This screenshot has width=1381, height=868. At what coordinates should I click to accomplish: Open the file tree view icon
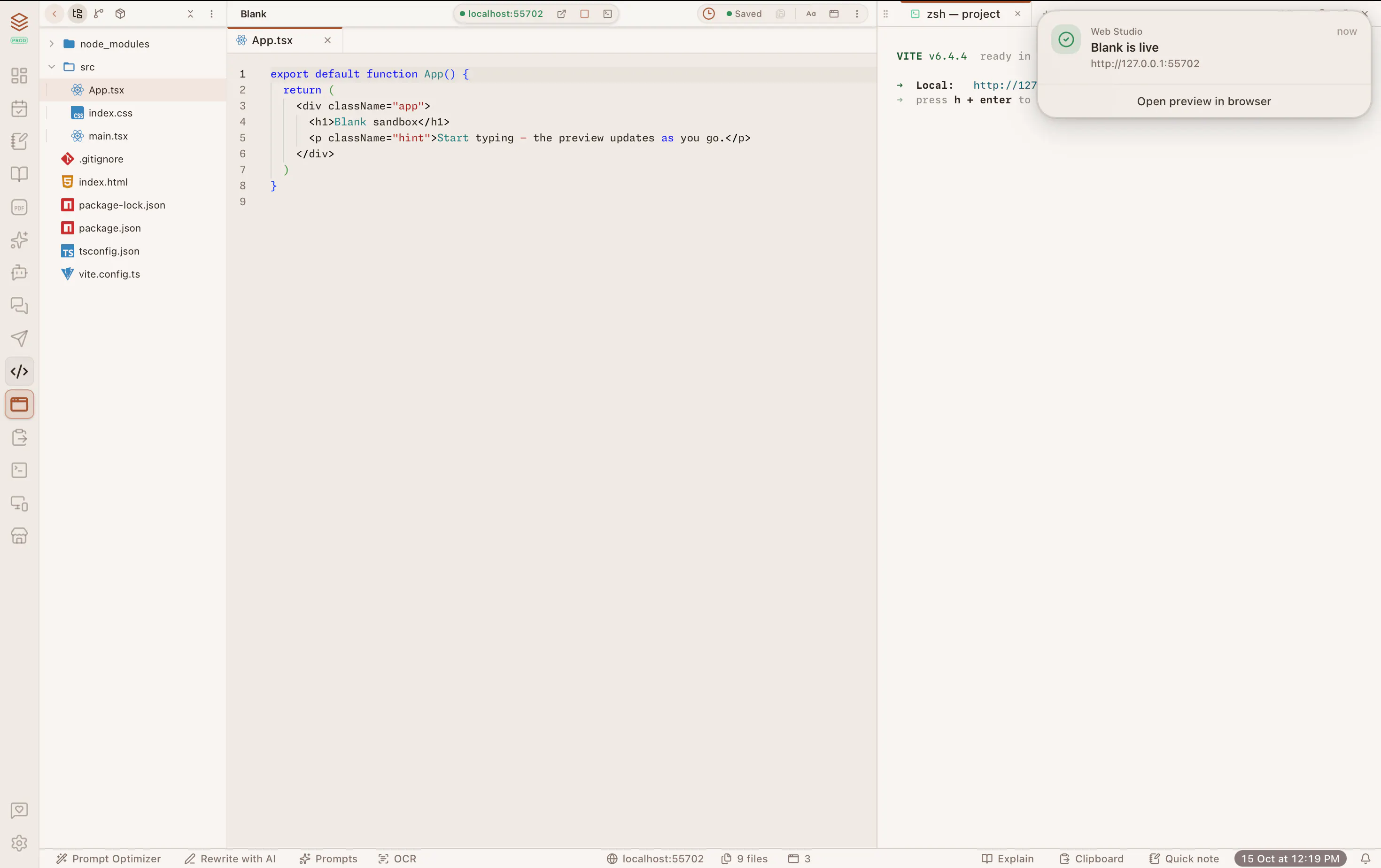pos(77,14)
